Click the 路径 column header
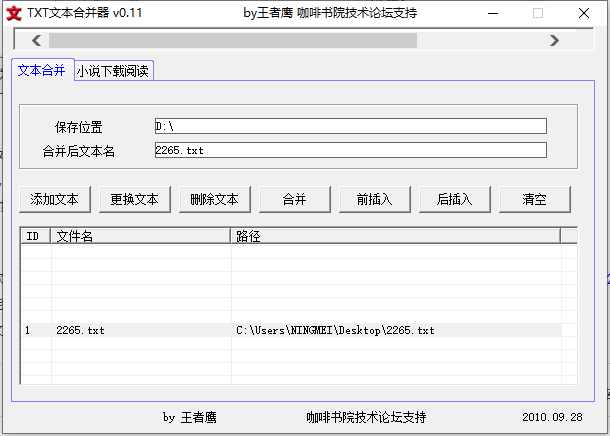 coord(395,236)
